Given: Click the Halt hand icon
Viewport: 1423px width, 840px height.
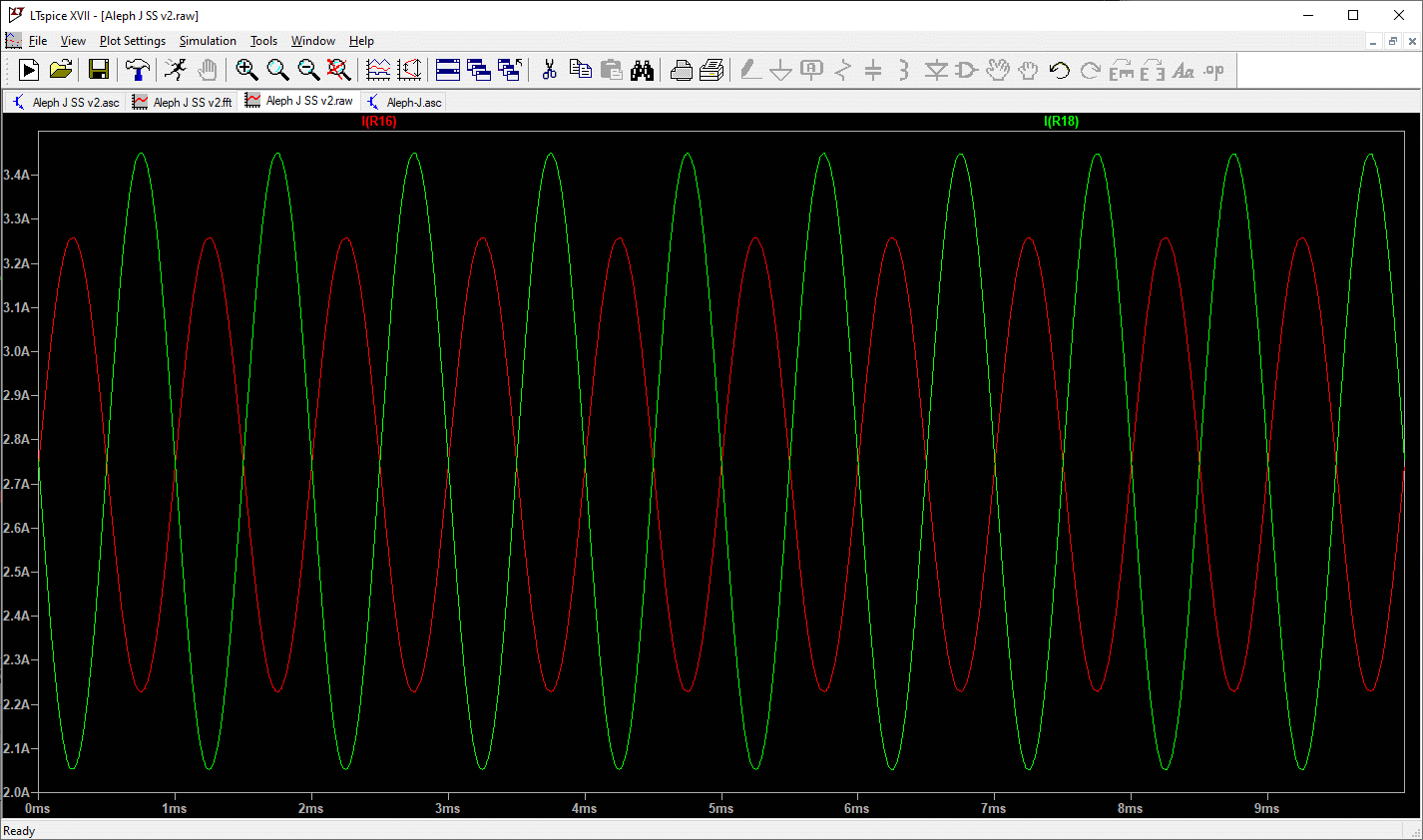Looking at the screenshot, I should [x=207, y=70].
